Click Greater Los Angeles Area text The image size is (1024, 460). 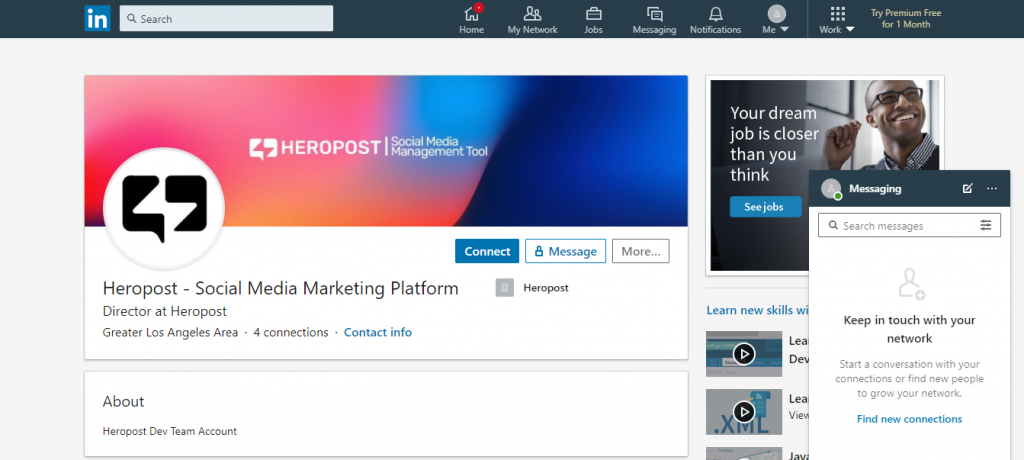point(170,332)
